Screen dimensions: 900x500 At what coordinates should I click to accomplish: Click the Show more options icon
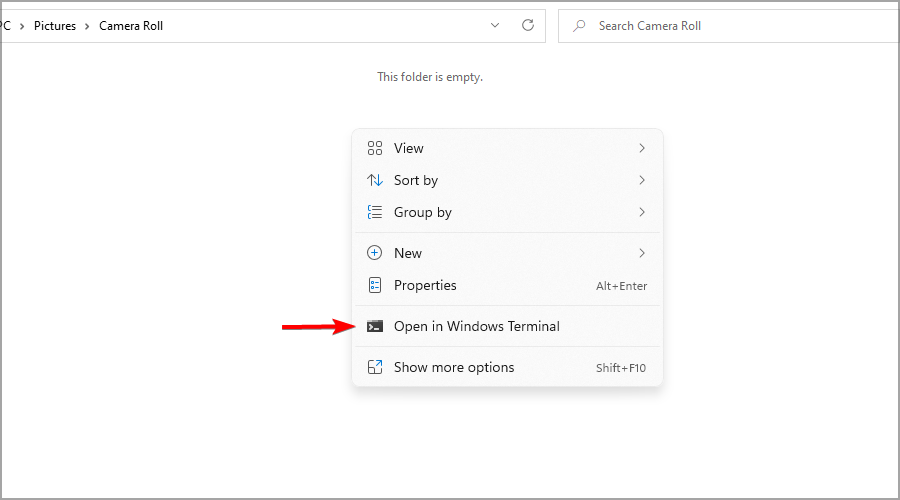point(375,367)
